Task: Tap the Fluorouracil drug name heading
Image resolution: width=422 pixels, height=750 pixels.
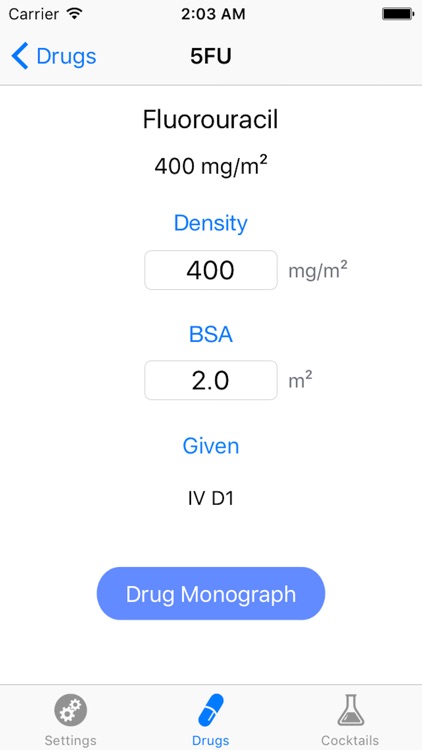Action: [211, 120]
